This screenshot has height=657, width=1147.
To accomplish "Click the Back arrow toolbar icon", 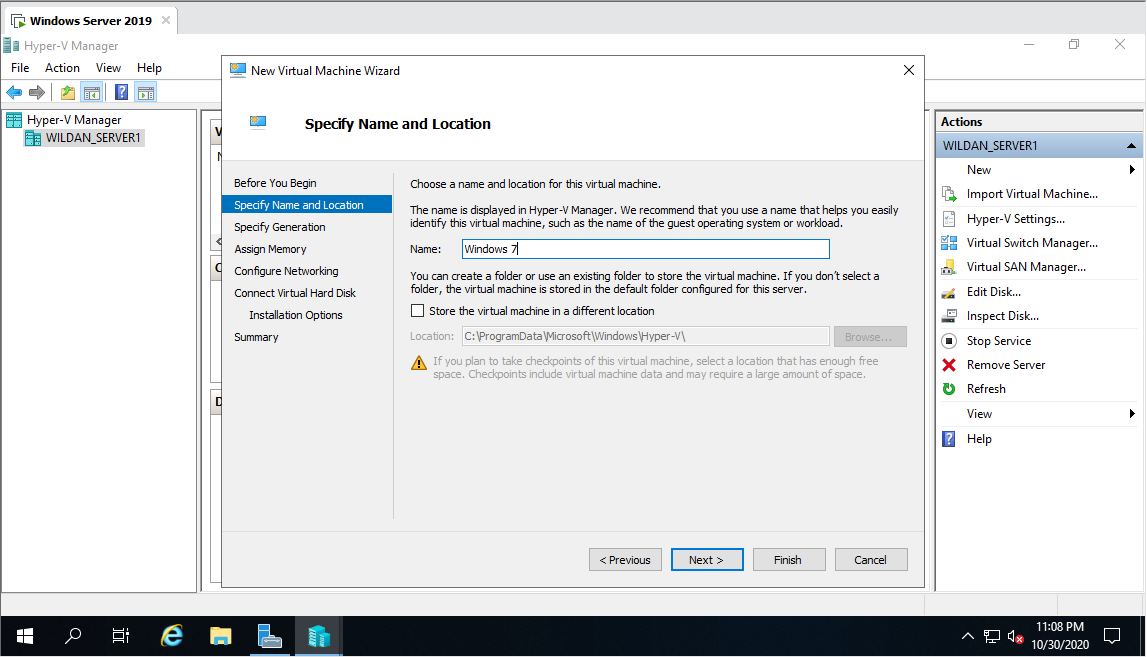I will 14,92.
